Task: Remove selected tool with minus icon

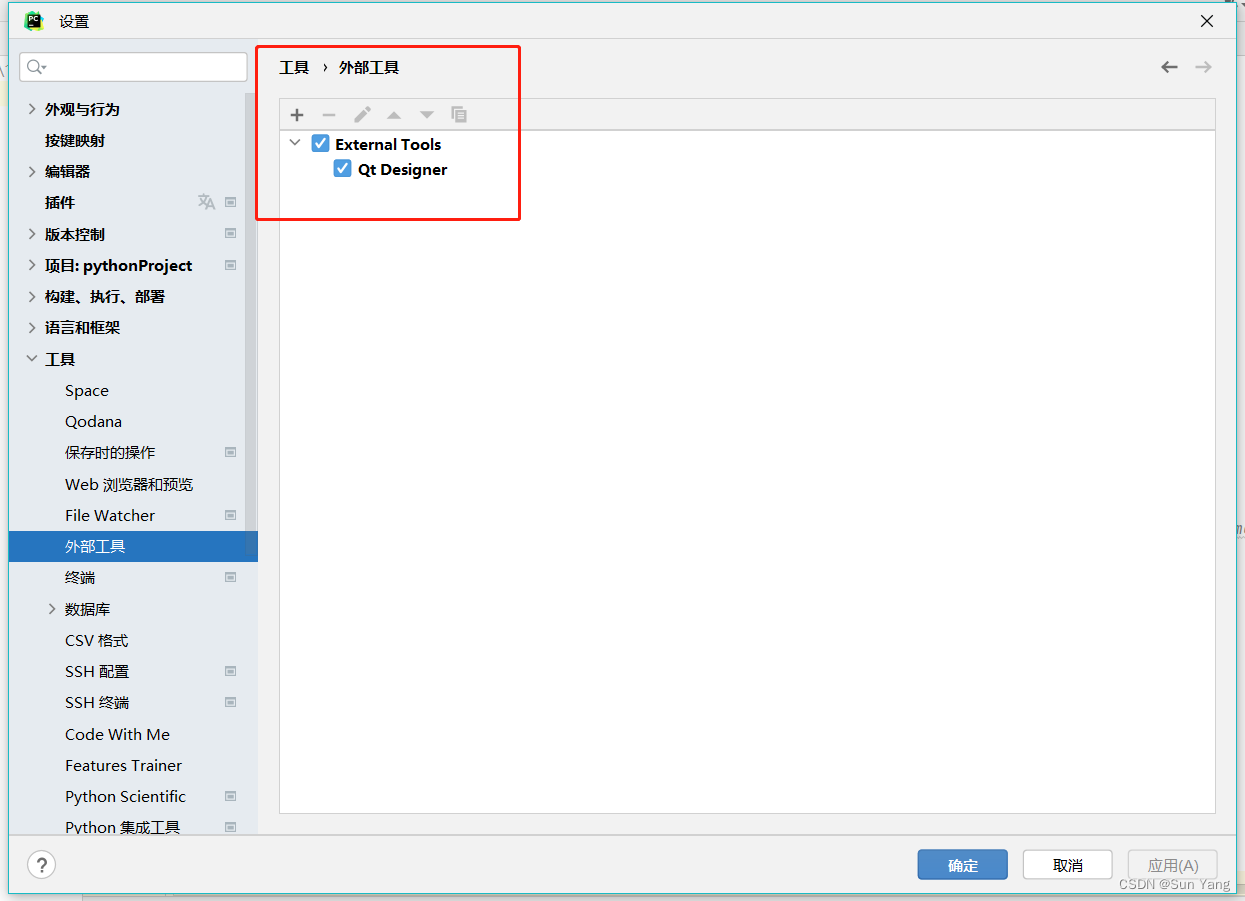Action: coord(329,115)
